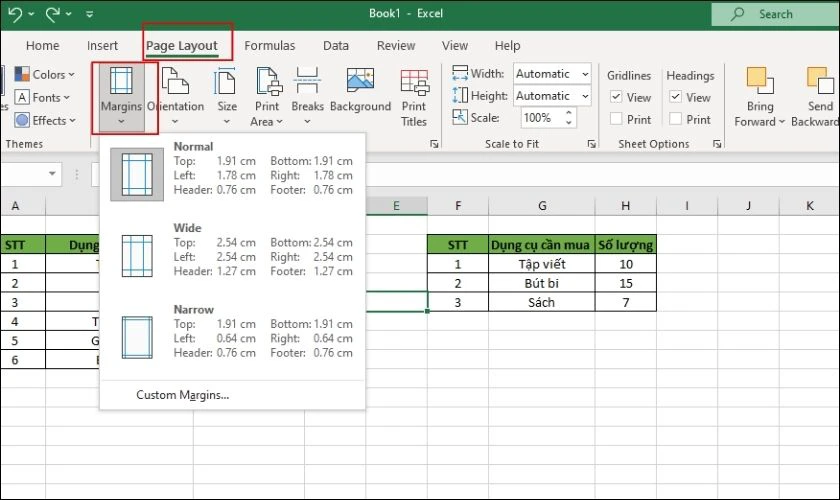Click the Print Area icon
The width and height of the screenshot is (840, 500).
click(269, 81)
